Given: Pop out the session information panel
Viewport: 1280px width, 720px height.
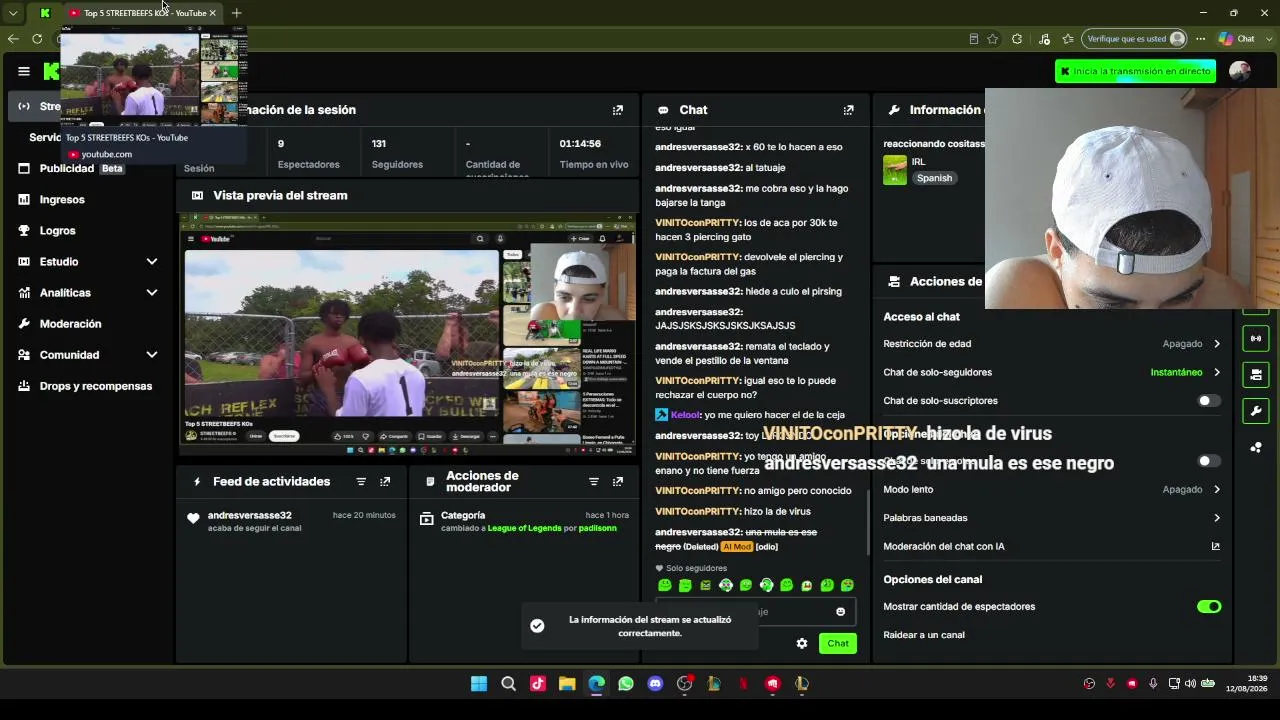Looking at the screenshot, I should (617, 110).
